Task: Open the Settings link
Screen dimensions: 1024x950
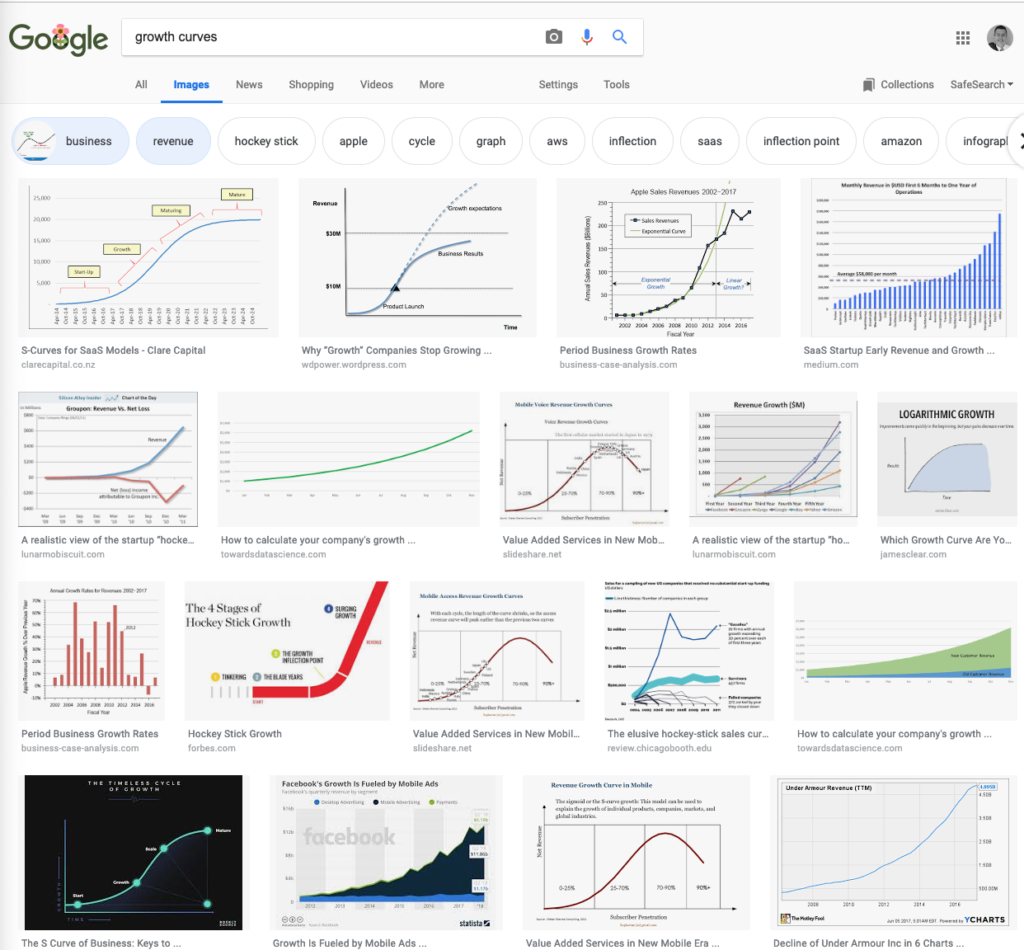Action: point(558,84)
